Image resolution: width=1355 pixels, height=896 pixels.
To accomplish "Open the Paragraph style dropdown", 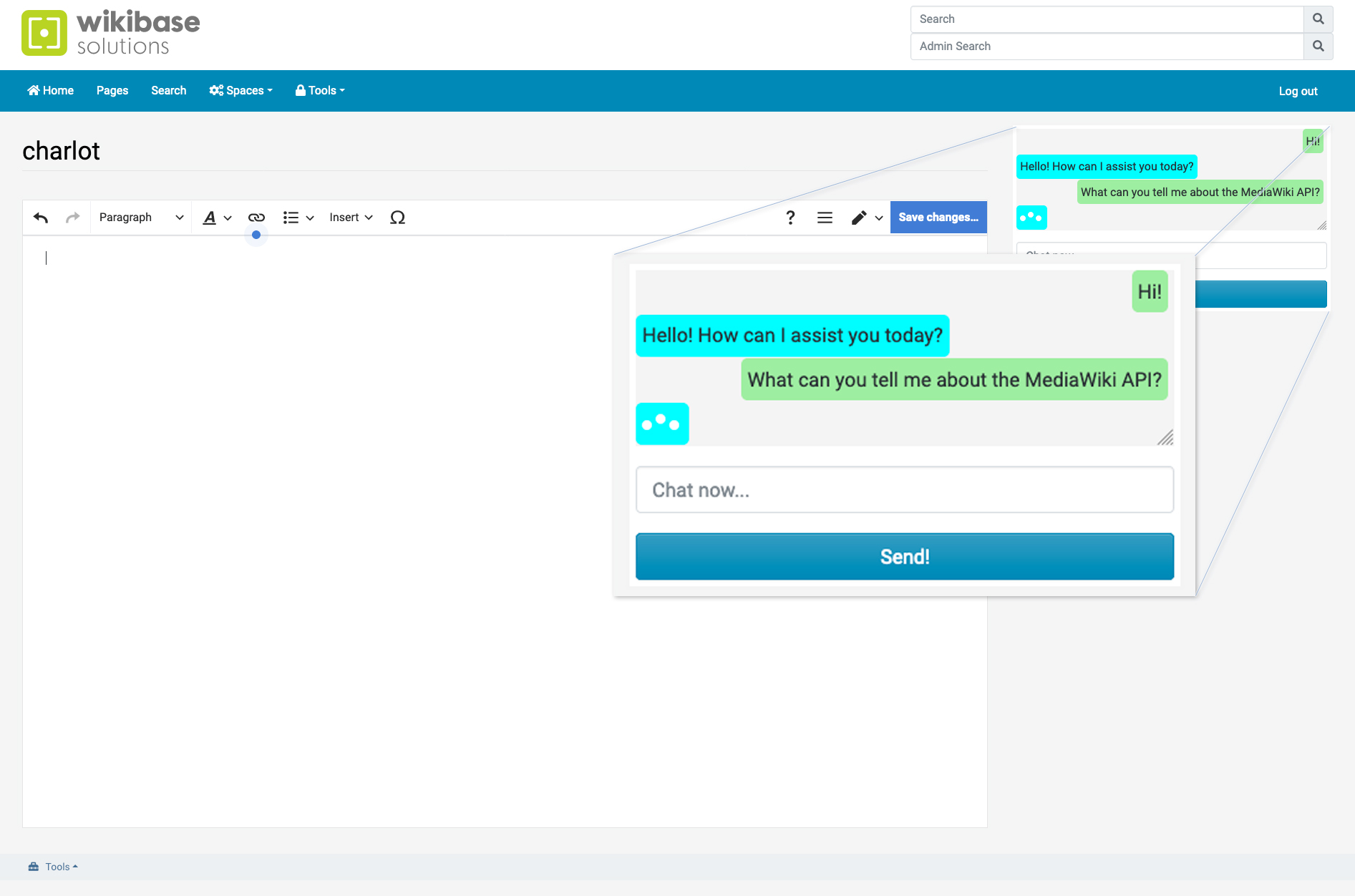I will 140,217.
